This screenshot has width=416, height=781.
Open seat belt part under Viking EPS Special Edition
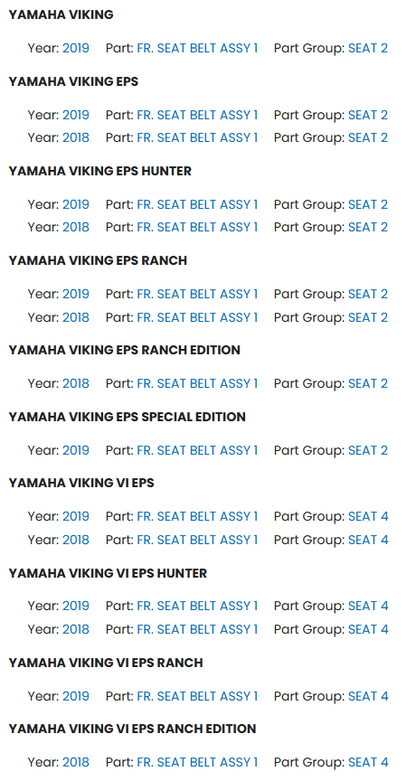197,450
